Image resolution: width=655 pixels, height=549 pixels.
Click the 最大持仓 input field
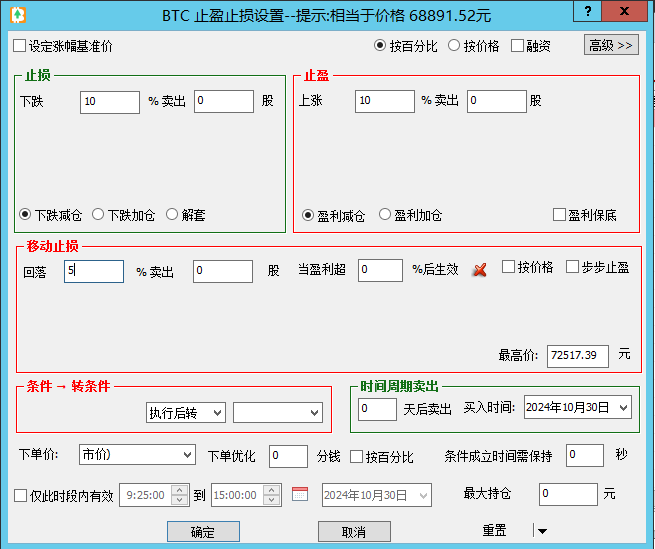click(568, 494)
